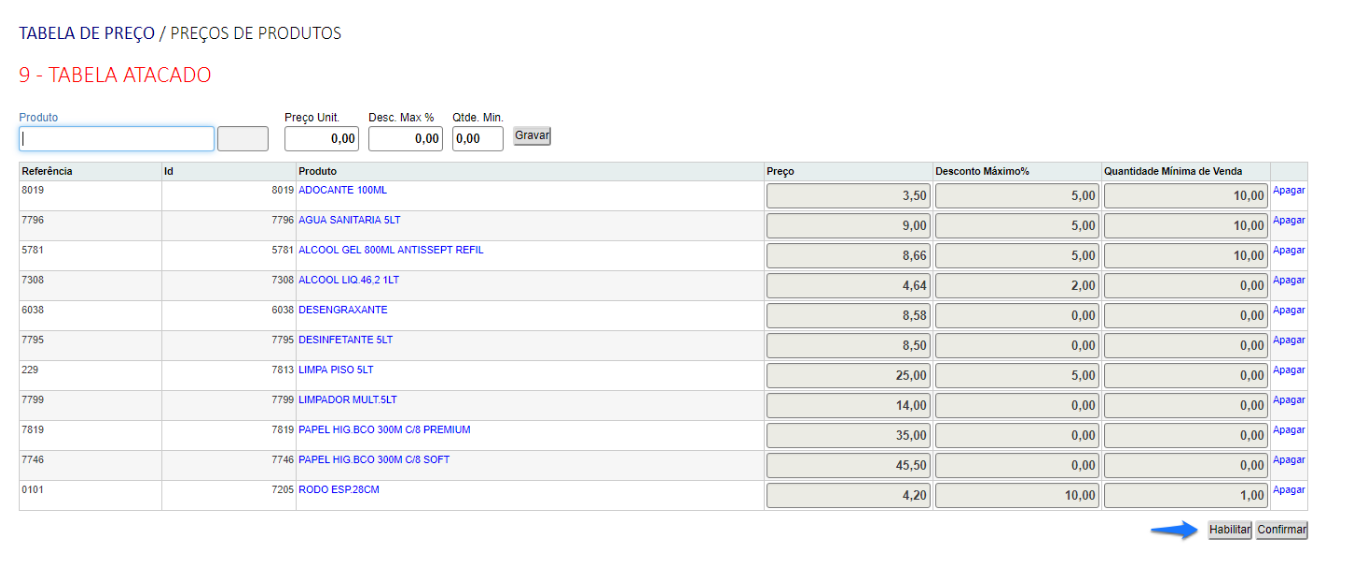Open the LIMPADOR MULT.5LT product link
Viewport: 1347px width, 577px height.
(x=347, y=400)
